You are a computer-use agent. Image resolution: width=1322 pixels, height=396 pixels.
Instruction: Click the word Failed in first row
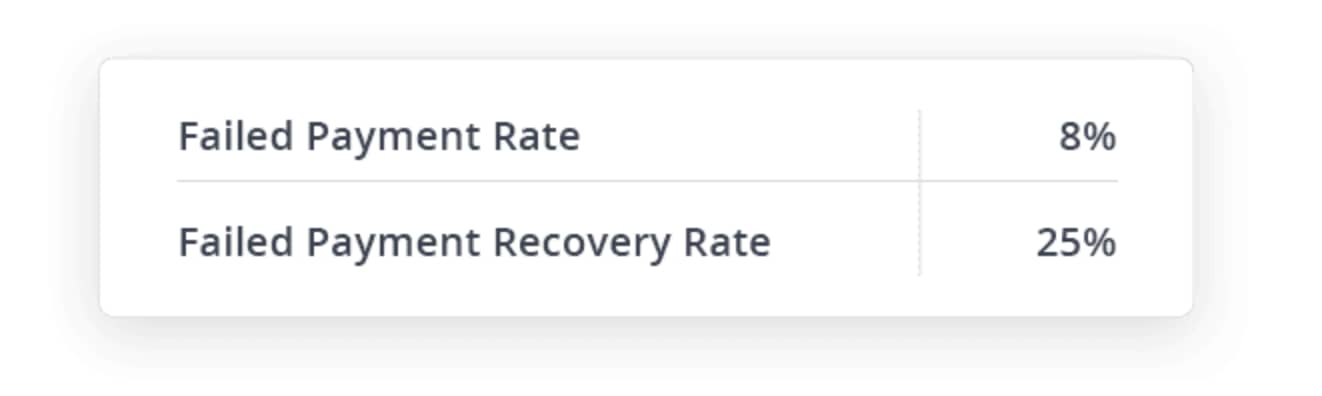coord(235,136)
